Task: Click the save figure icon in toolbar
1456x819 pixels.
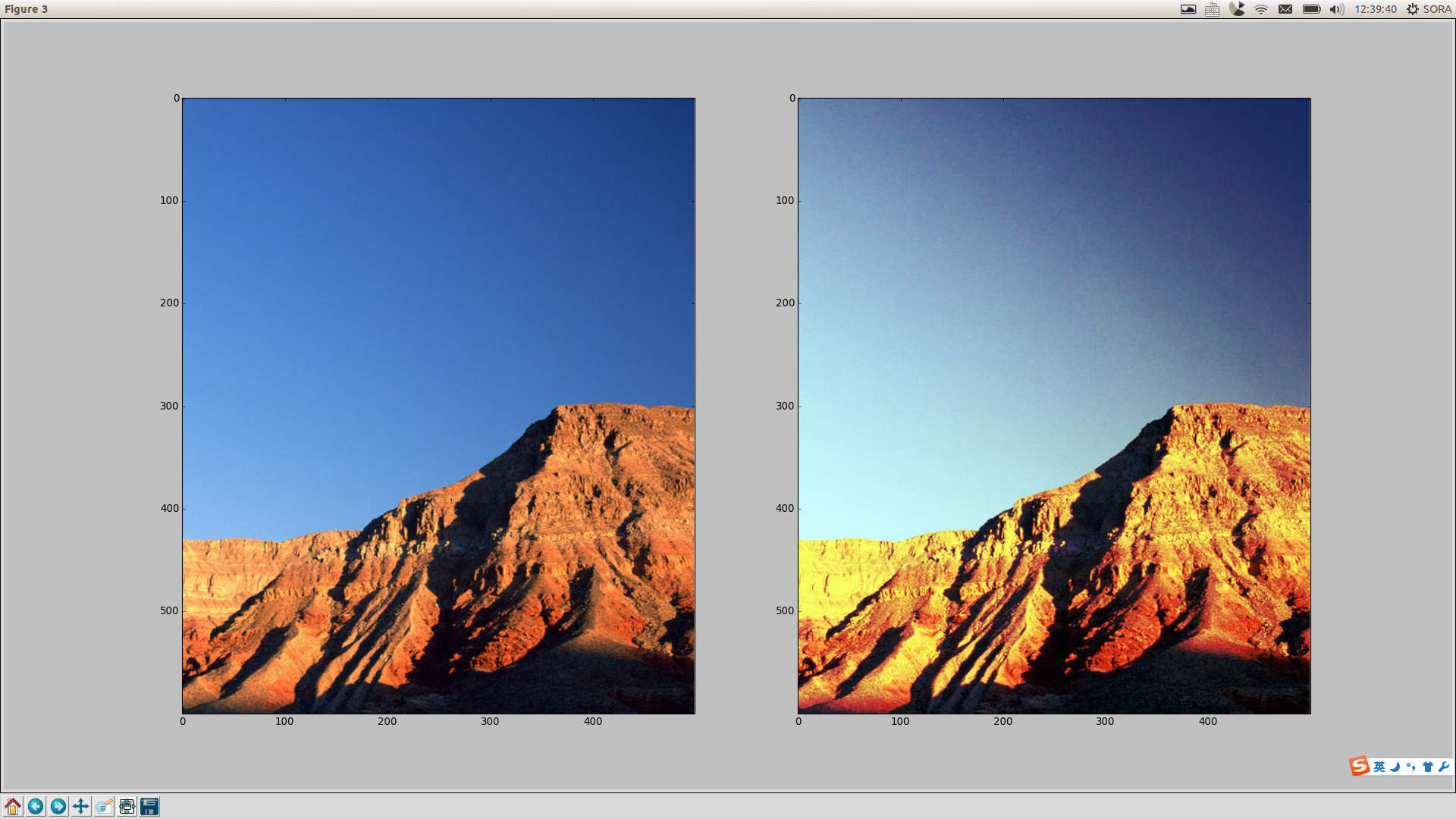Action: click(x=148, y=806)
